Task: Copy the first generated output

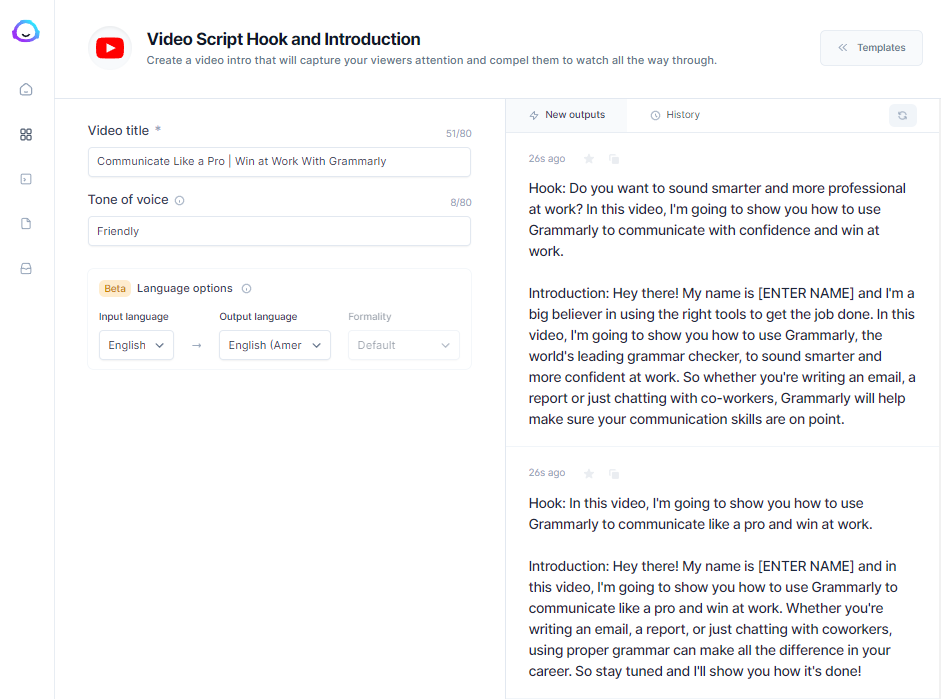Action: 613,159
